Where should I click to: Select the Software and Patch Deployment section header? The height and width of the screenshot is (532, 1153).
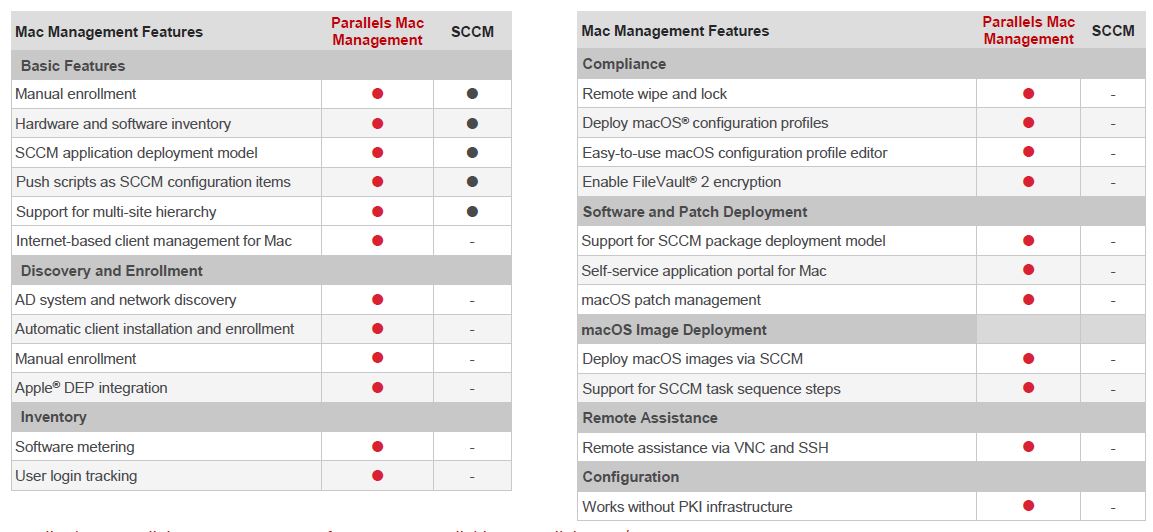tap(695, 212)
